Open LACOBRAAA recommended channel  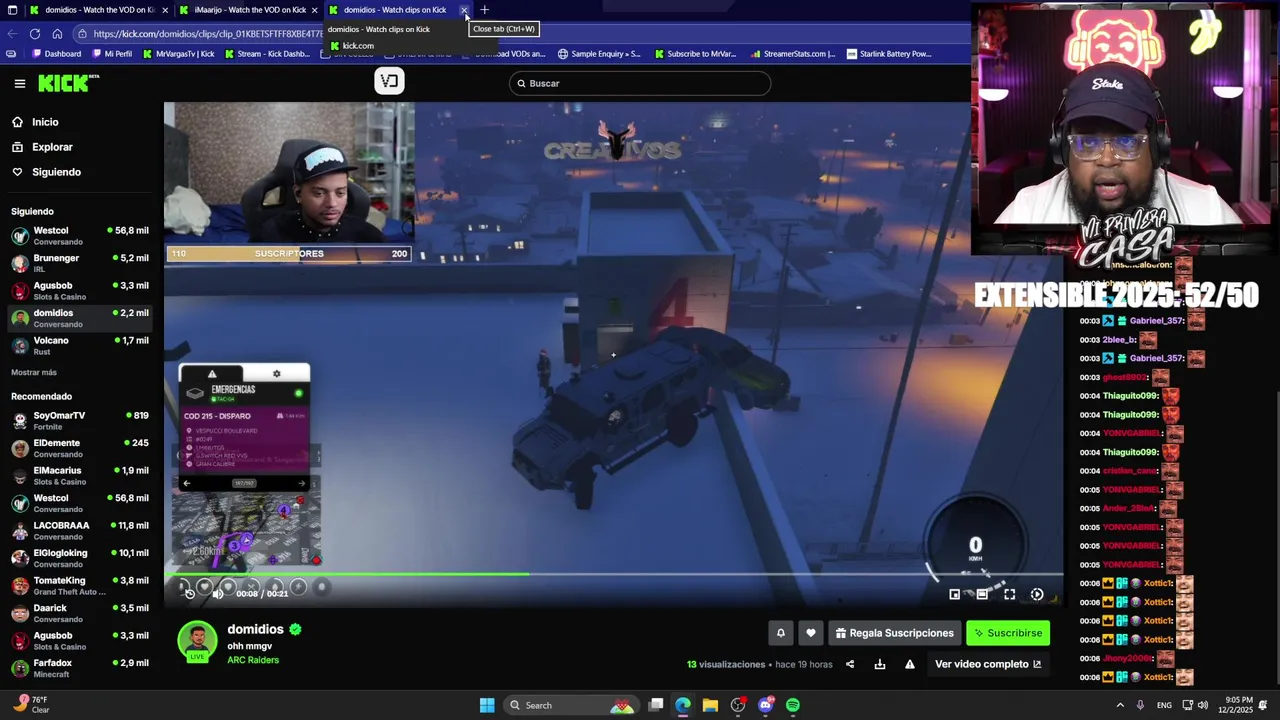coord(80,530)
